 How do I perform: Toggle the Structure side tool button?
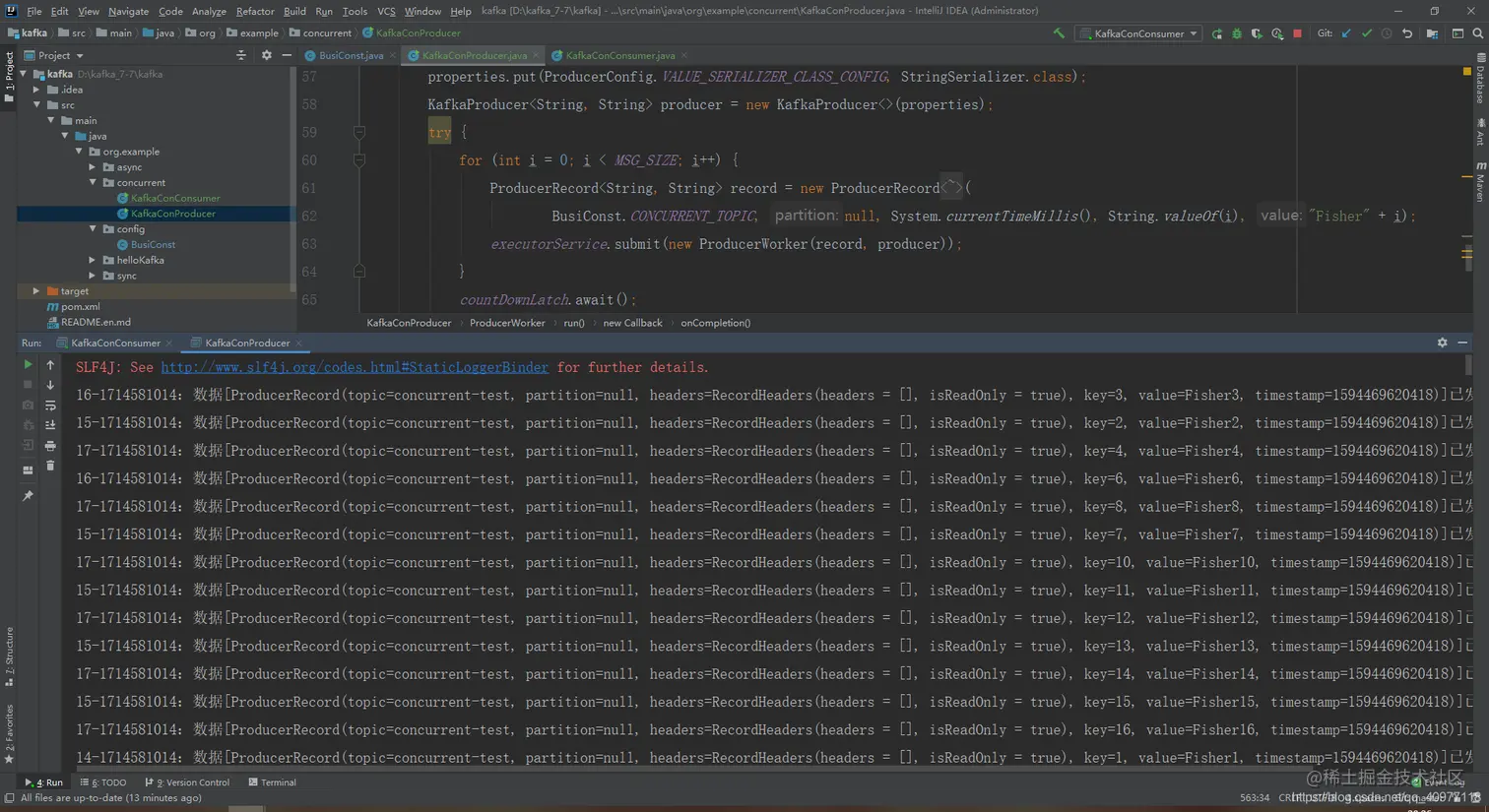tap(8, 656)
